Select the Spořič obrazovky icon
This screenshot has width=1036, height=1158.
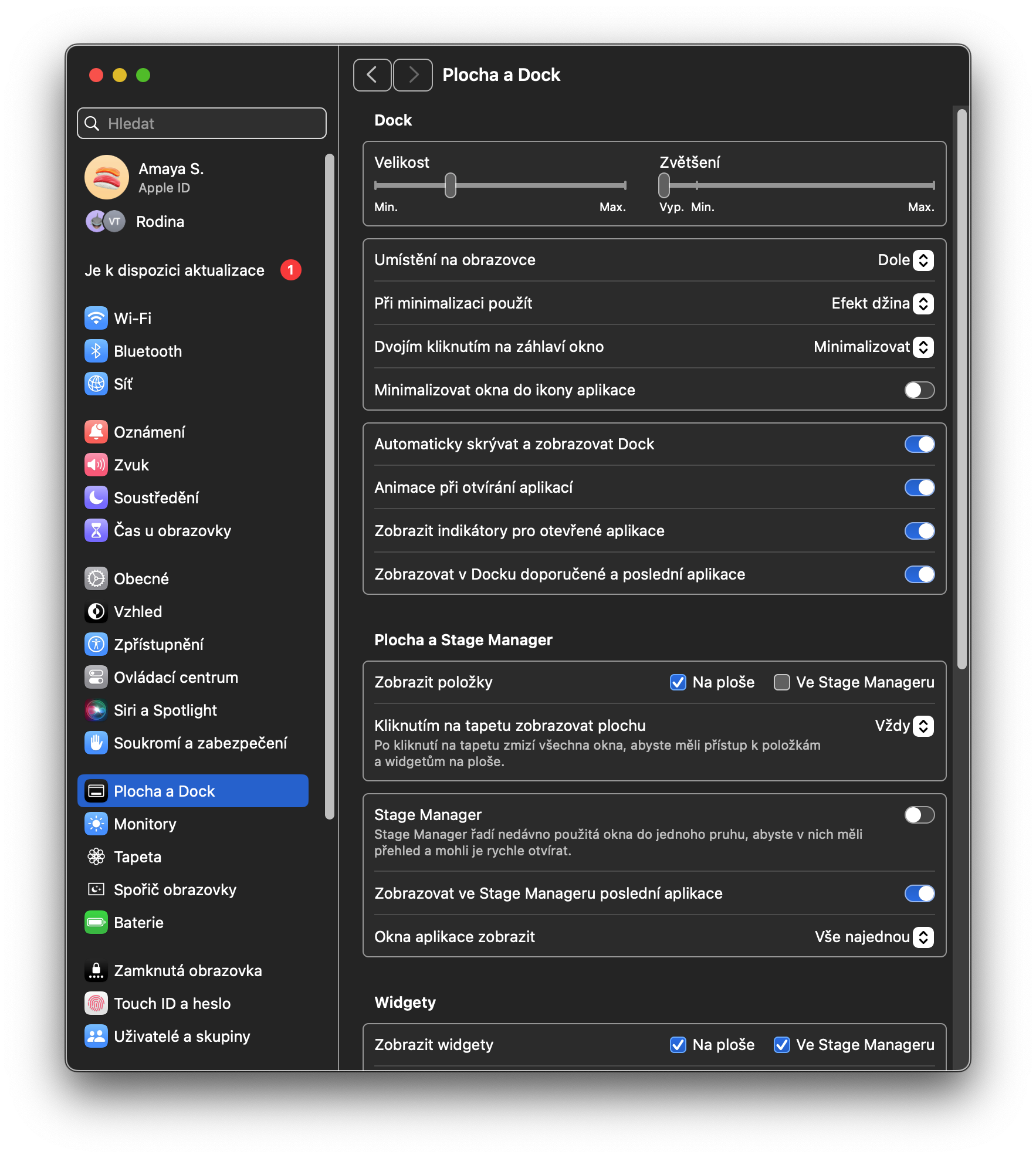pos(96,890)
